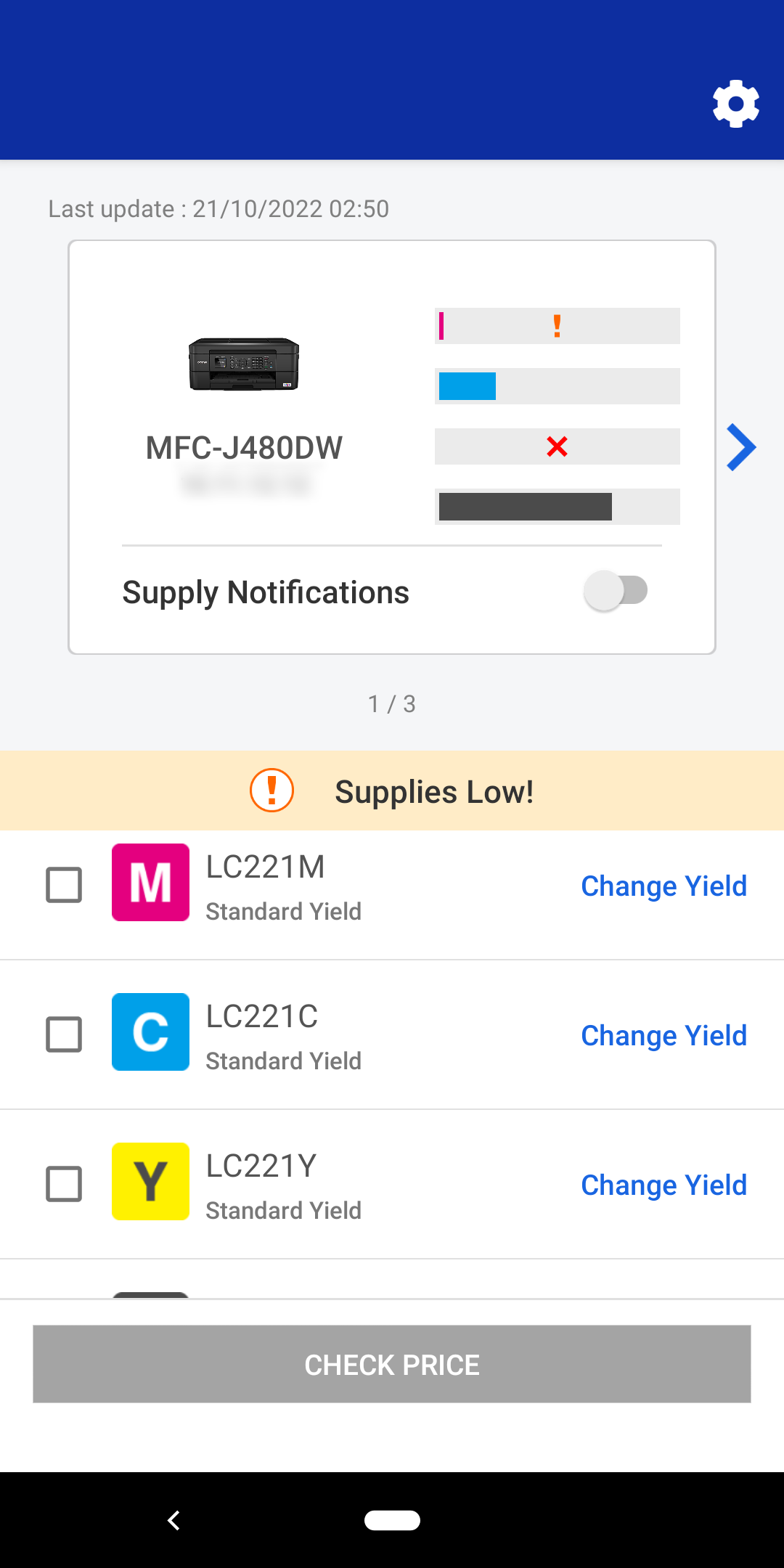Screen dimensions: 784x1568
Task: Tap the red X empty ink indicator
Action: [557, 446]
